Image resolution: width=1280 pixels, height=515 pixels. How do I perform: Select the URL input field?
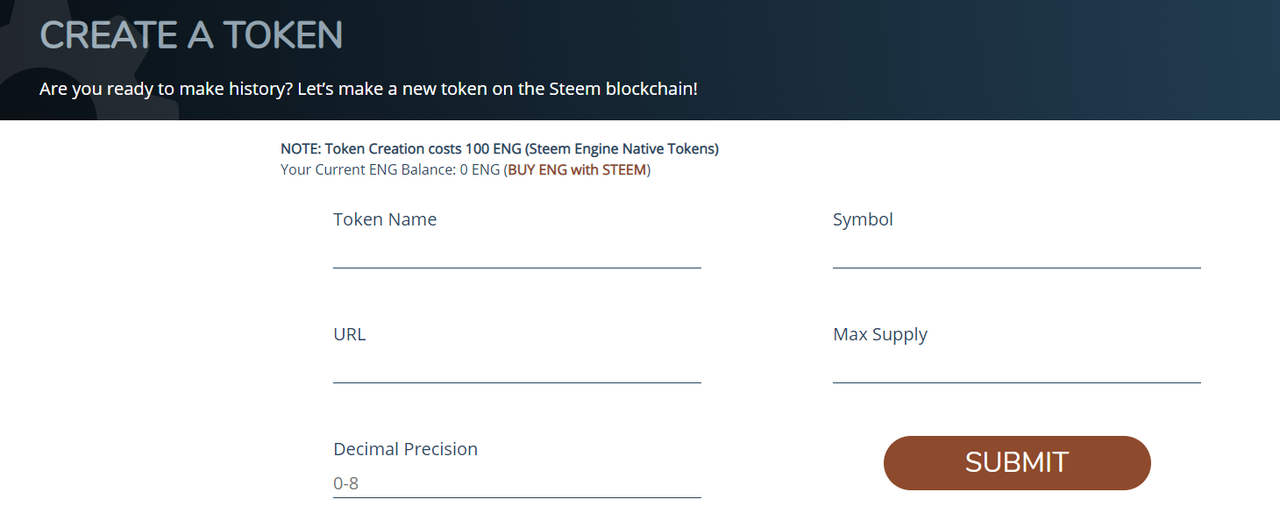coord(516,367)
